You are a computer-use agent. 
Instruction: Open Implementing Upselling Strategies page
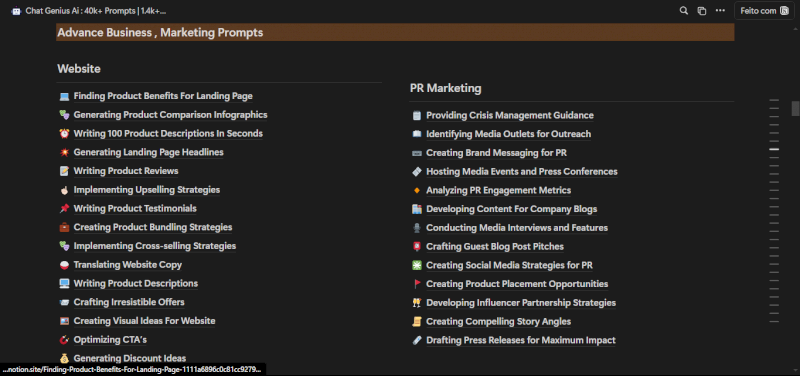147,190
